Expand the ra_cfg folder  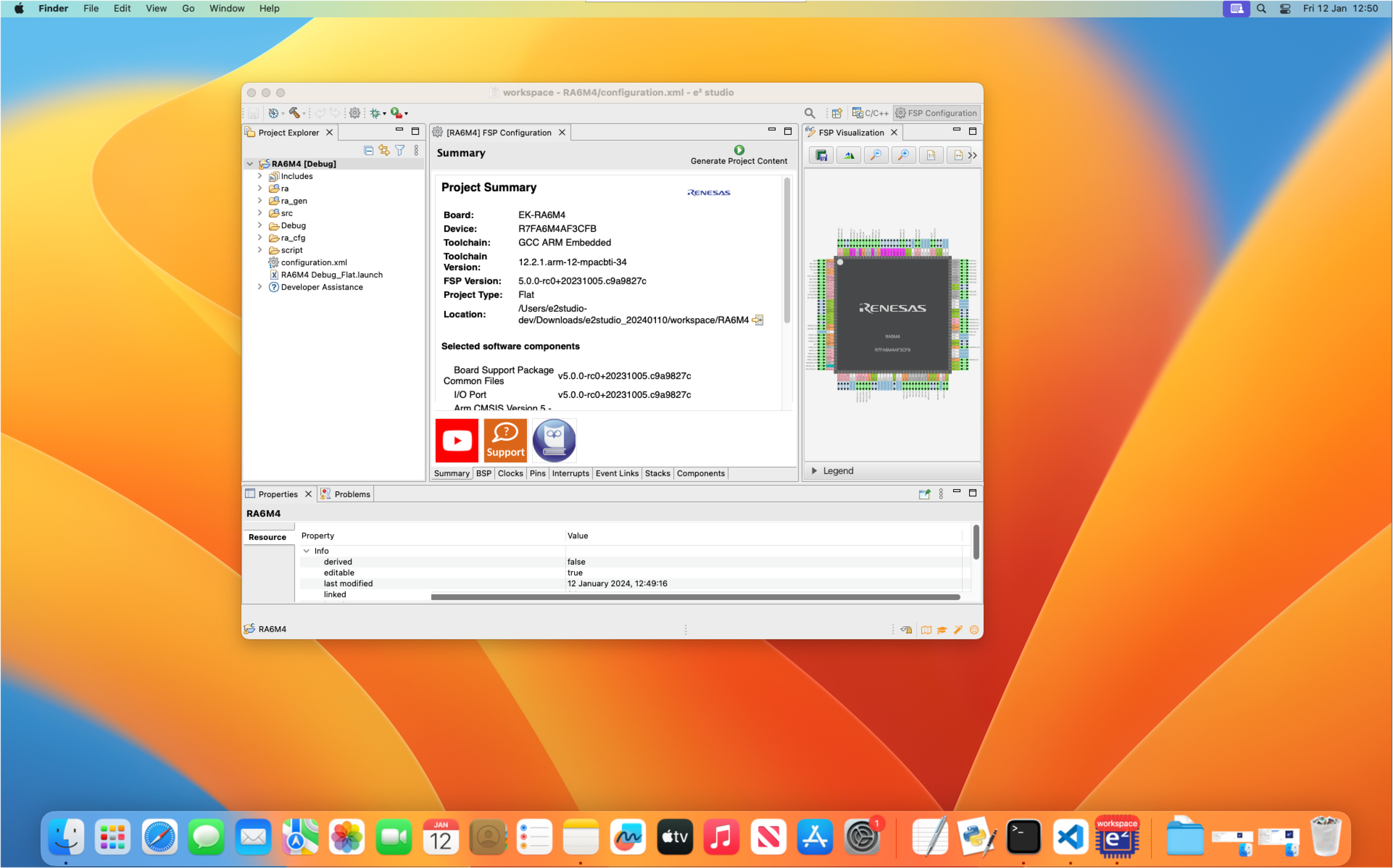pos(260,238)
